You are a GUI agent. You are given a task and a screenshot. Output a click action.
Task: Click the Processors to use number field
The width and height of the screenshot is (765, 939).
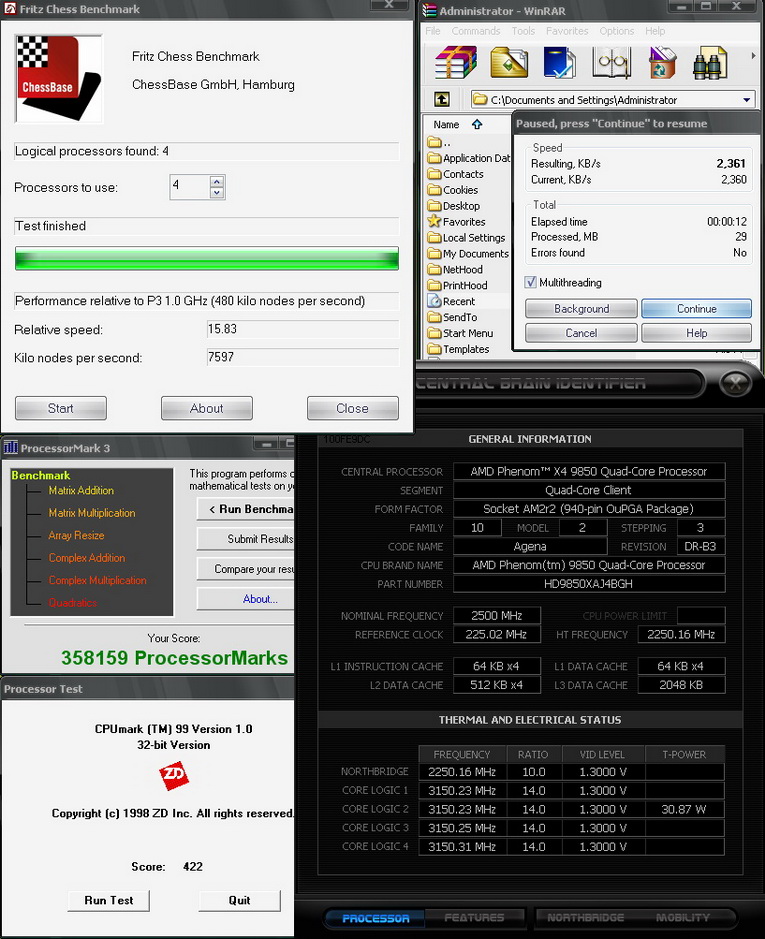click(x=190, y=186)
